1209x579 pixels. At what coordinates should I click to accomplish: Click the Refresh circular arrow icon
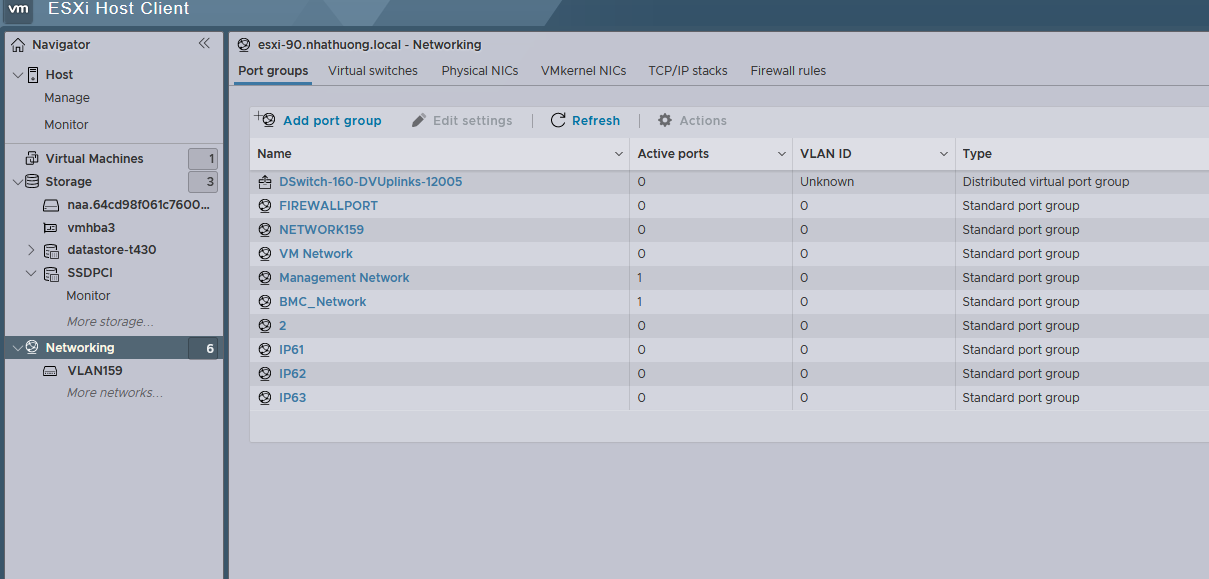click(558, 120)
